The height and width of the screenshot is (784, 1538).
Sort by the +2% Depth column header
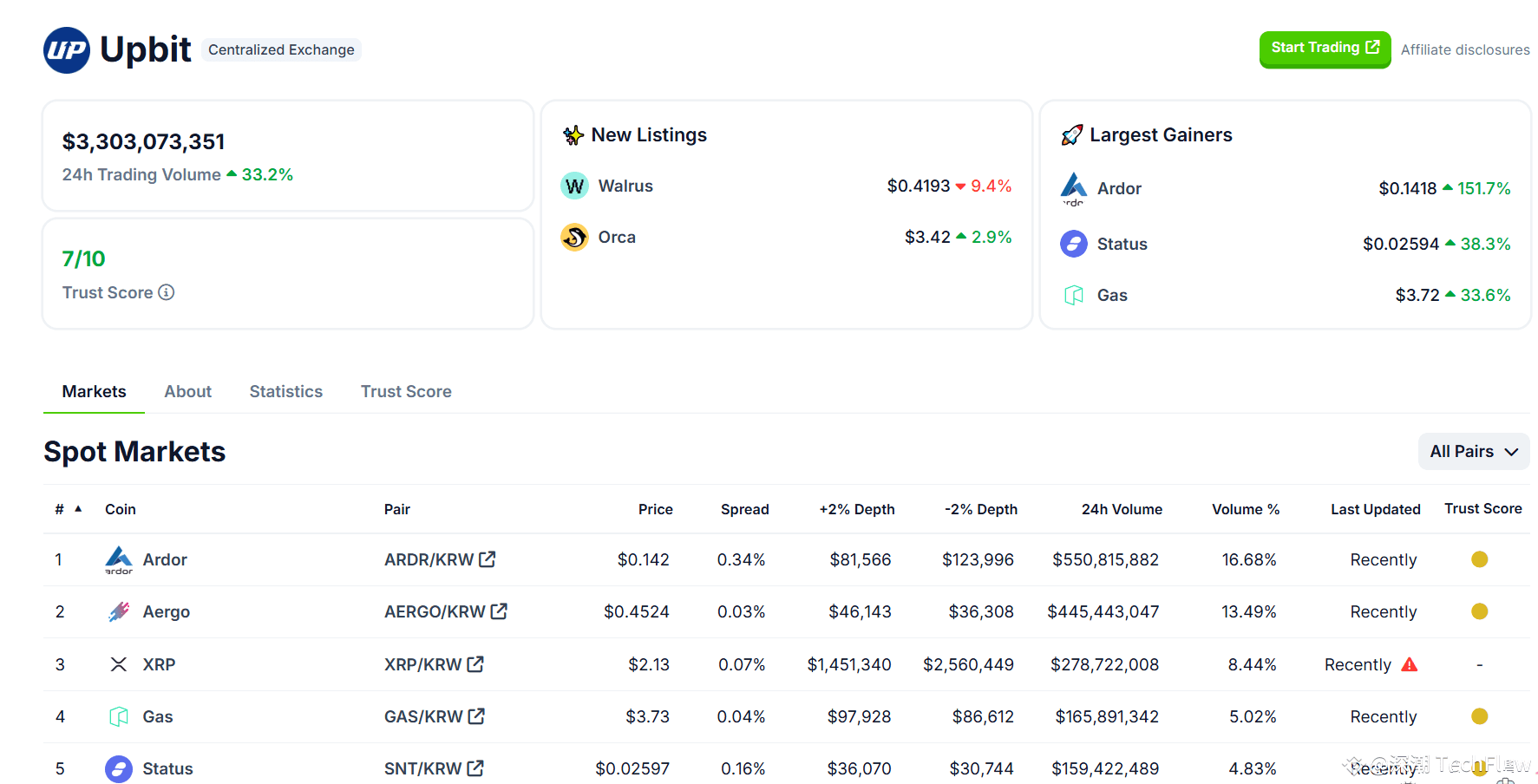(x=857, y=509)
